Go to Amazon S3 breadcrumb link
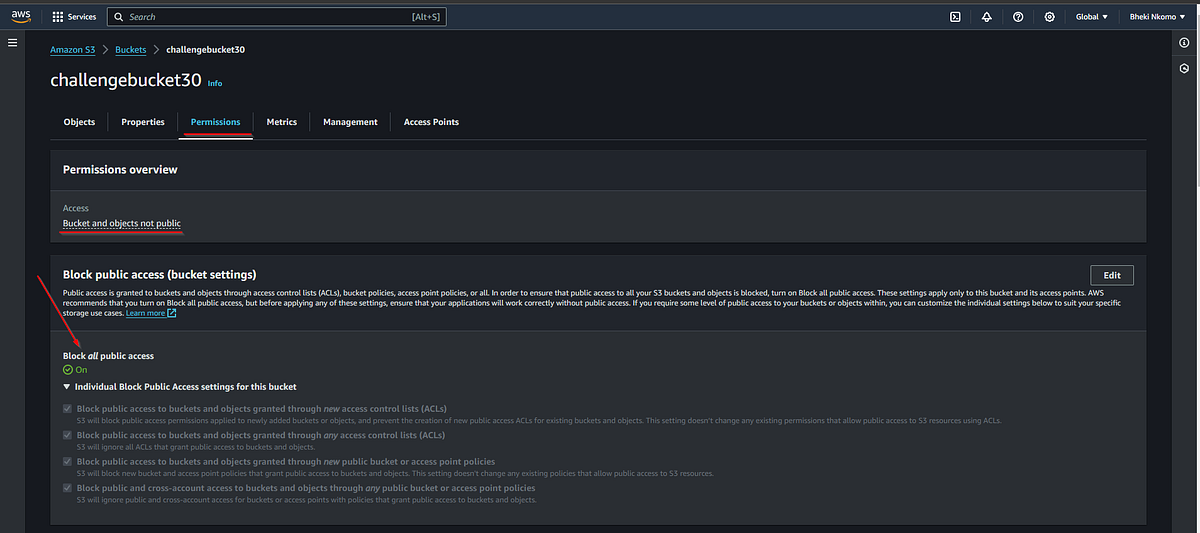Image resolution: width=1200 pixels, height=533 pixels. click(x=73, y=49)
